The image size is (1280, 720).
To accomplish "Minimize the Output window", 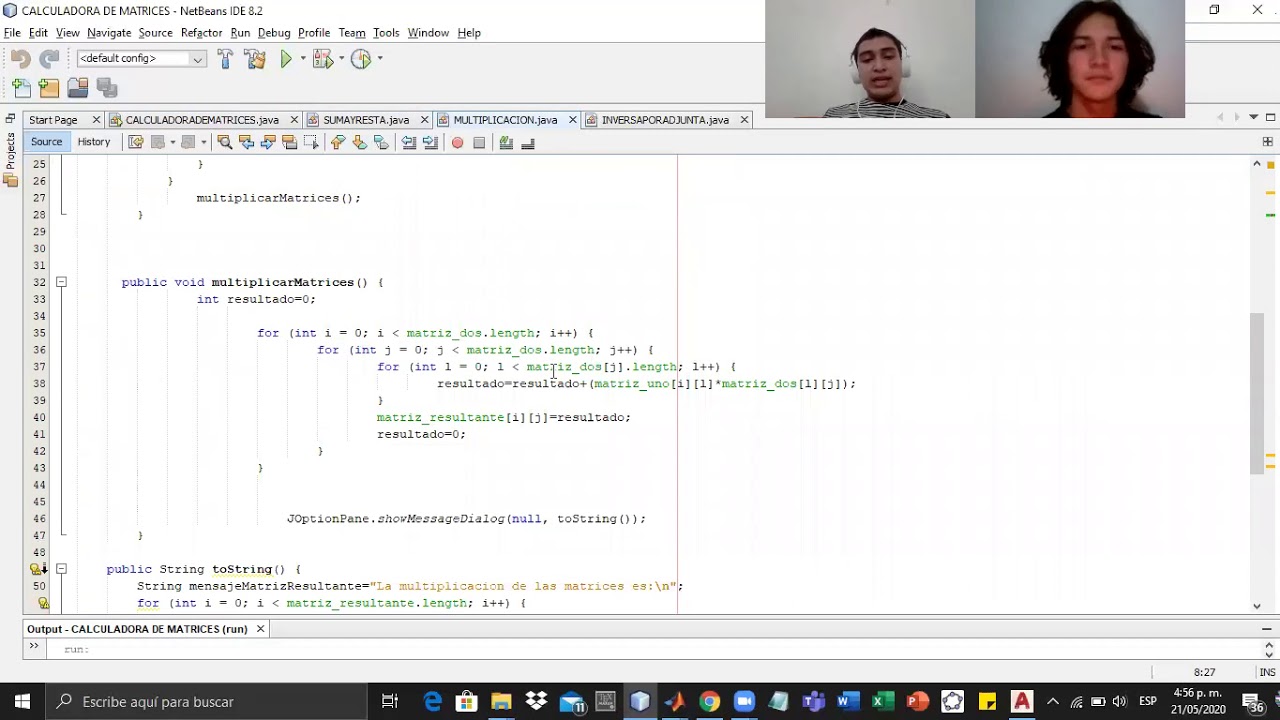I will (x=1267, y=629).
